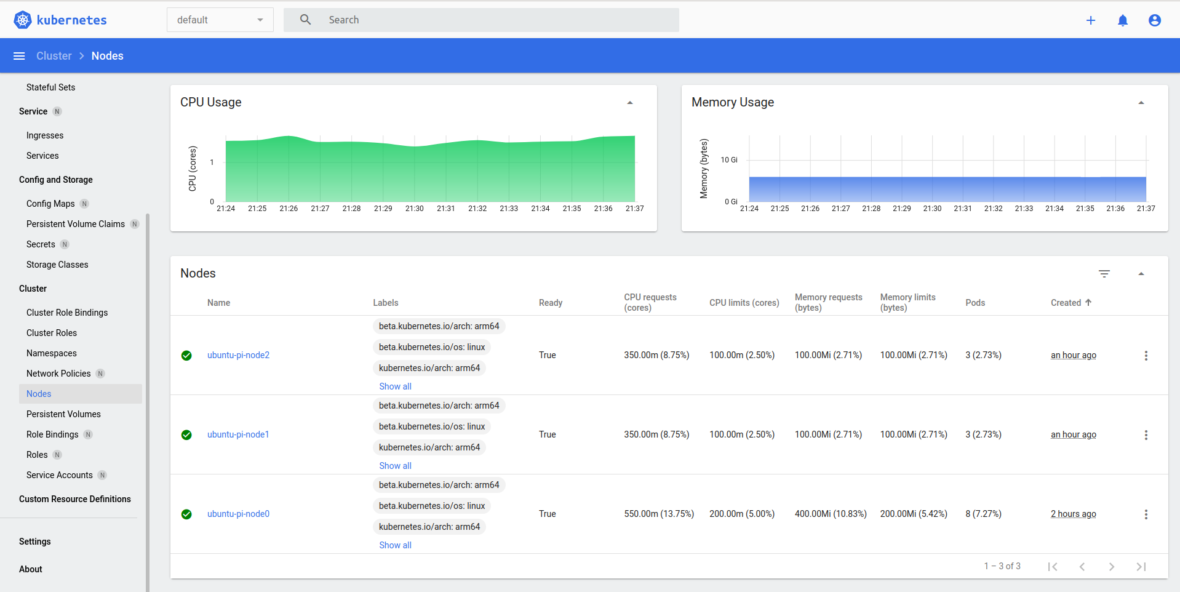This screenshot has height=592, width=1180.
Task: Open the ubuntu-pi-node1 node details
Action: (x=238, y=434)
